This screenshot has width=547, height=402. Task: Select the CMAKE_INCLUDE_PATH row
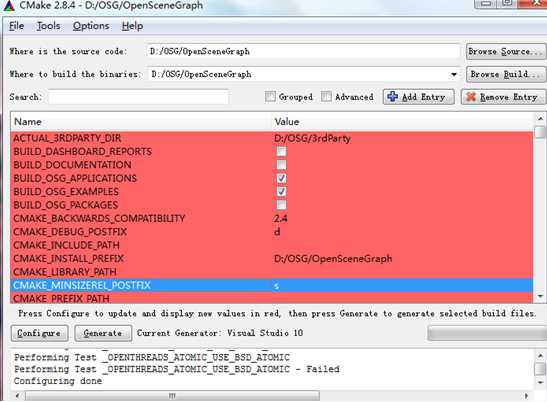(271, 245)
